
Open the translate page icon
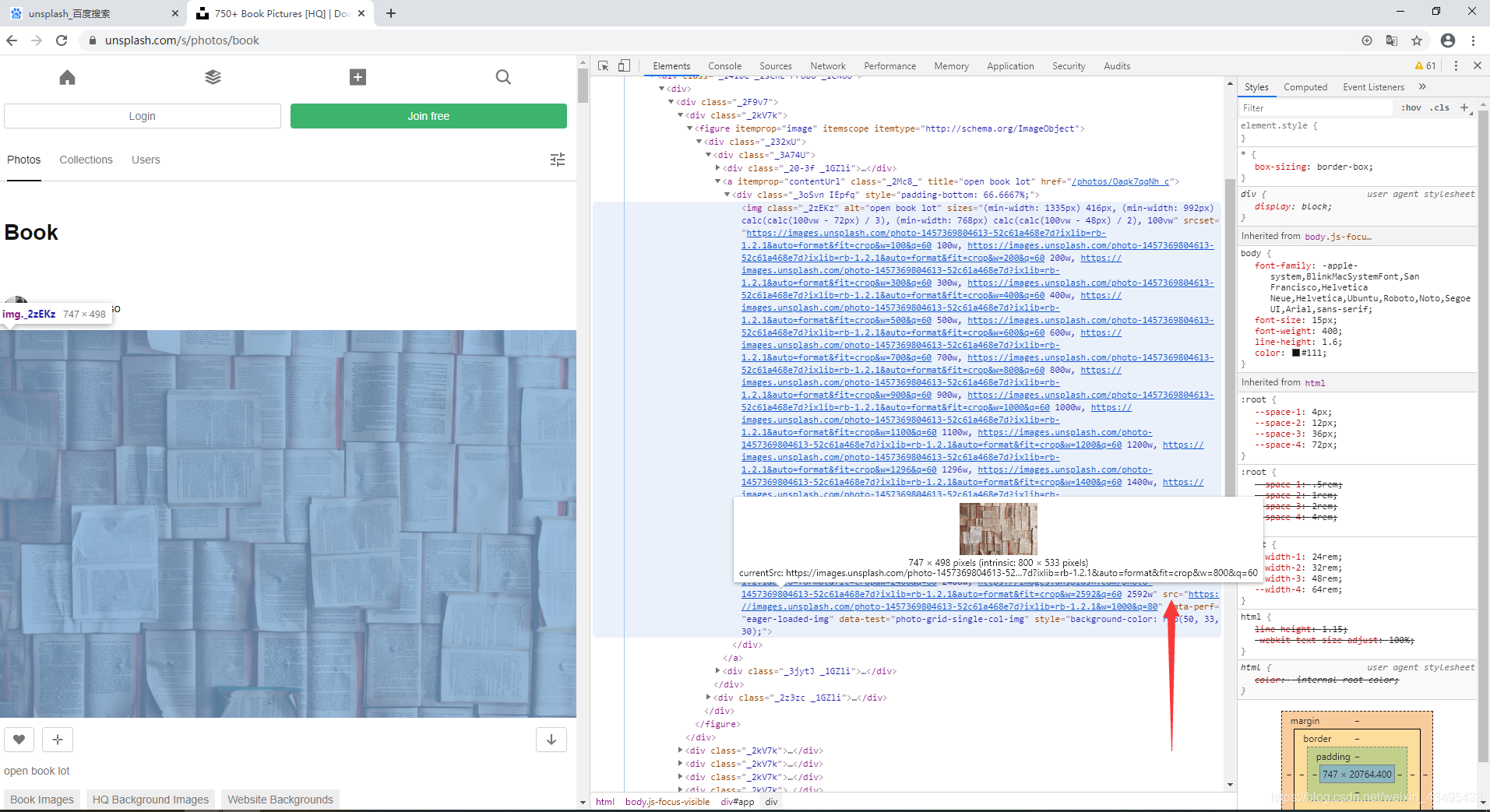point(1392,40)
